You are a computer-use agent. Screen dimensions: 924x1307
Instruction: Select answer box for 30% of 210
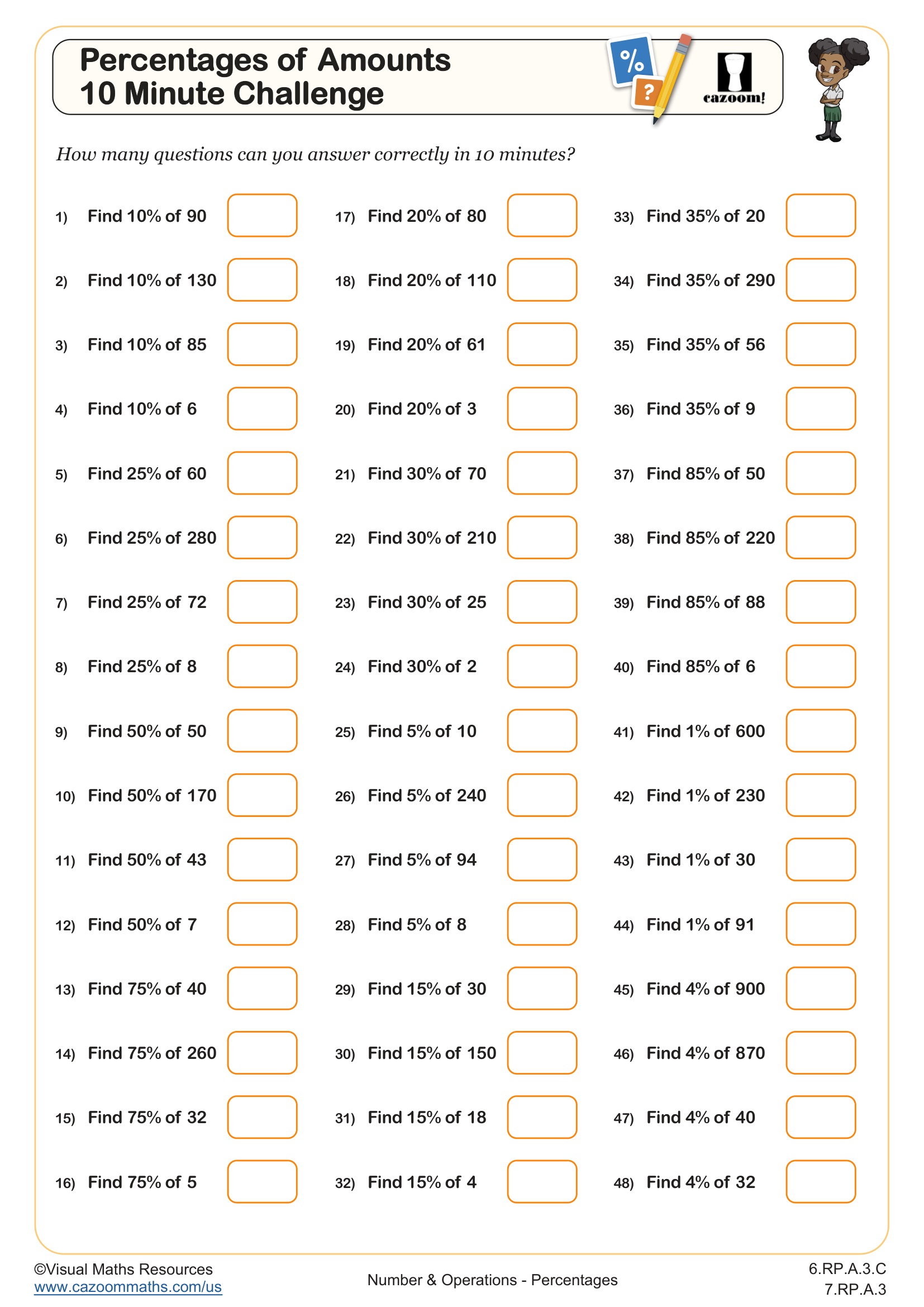(x=542, y=538)
